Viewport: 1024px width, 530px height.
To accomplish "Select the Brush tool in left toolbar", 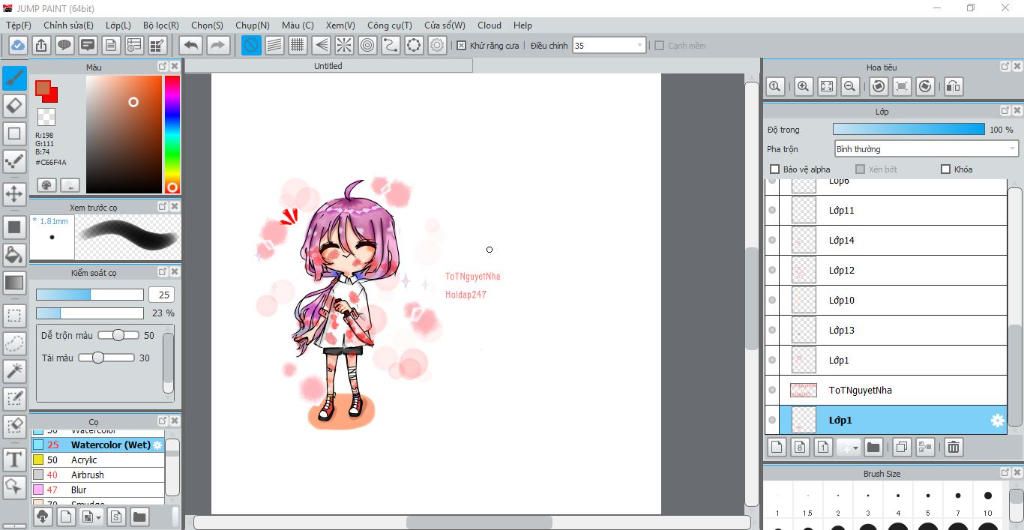I will tap(14, 78).
